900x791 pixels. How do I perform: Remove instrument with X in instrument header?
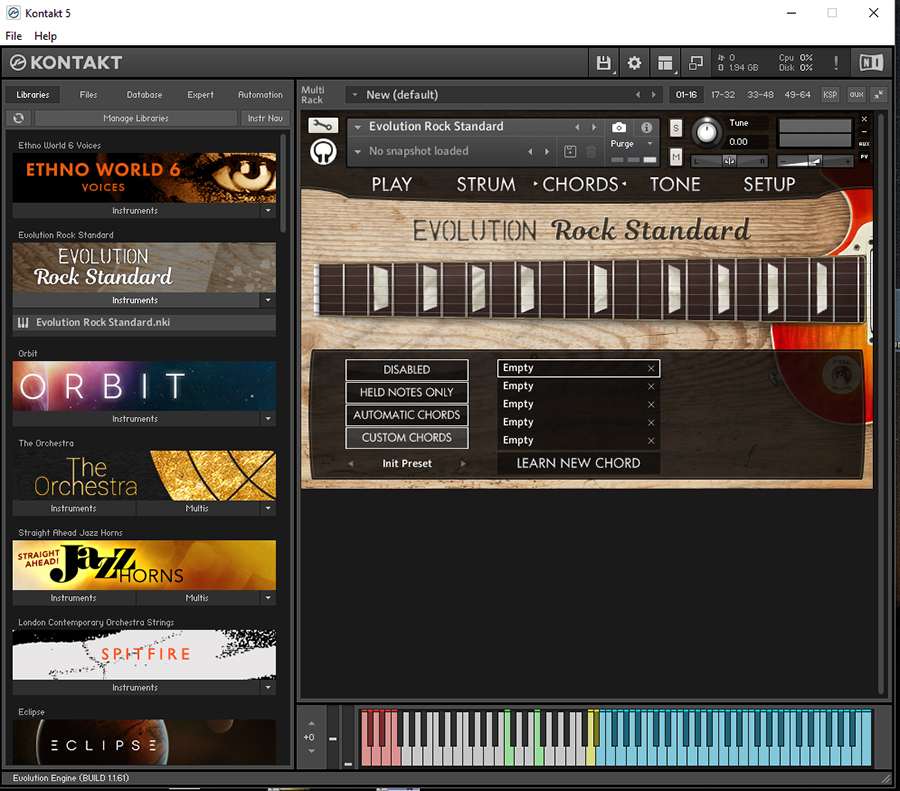point(864,119)
